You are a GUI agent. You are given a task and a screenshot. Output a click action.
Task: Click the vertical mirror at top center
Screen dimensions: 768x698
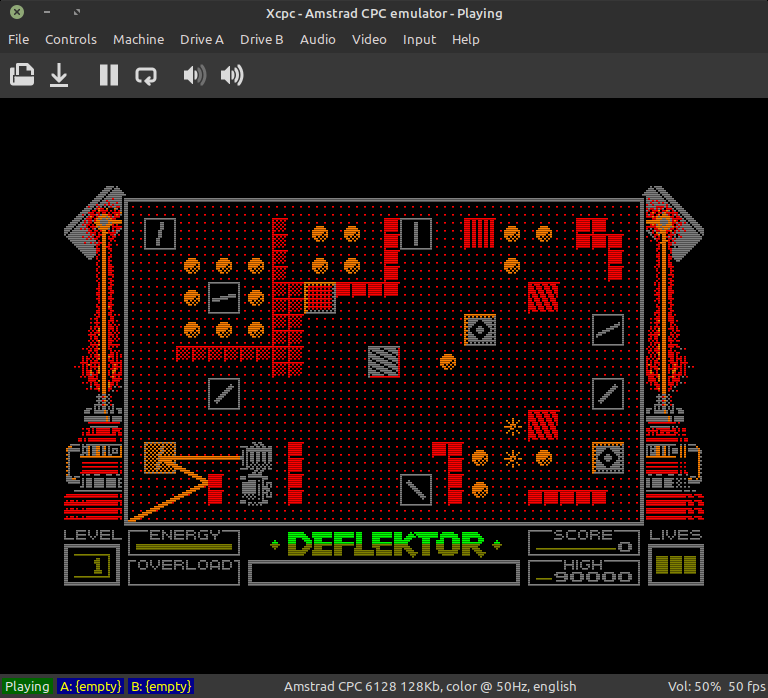click(416, 234)
